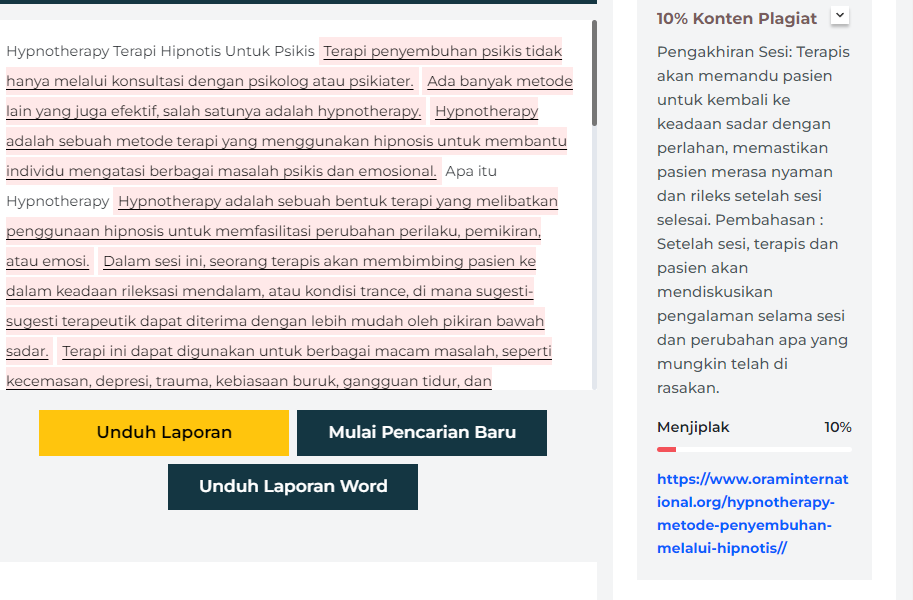The image size is (913, 600).
Task: Click the 'Pengakhiran Sesi: Terapis' matched paragraph
Action: pyautogui.click(x=753, y=220)
